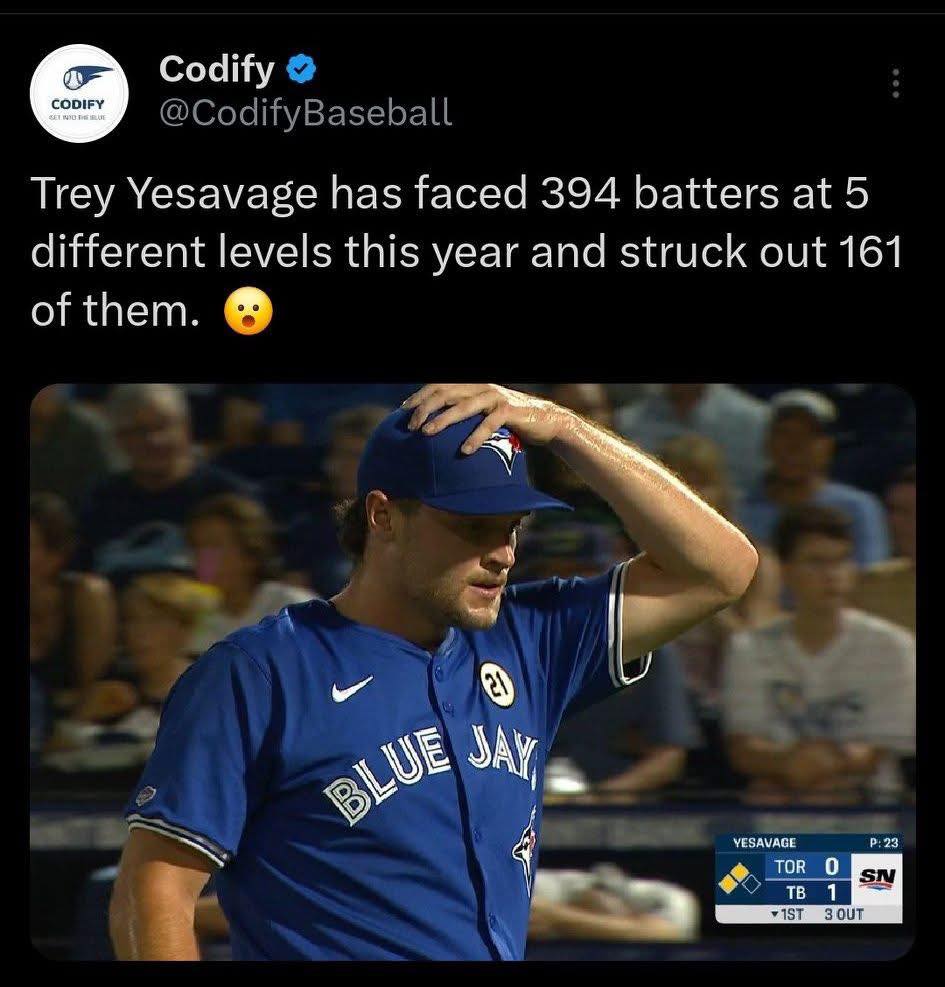Click the Nike swoosh on jersey
The image size is (945, 987).
(351, 689)
